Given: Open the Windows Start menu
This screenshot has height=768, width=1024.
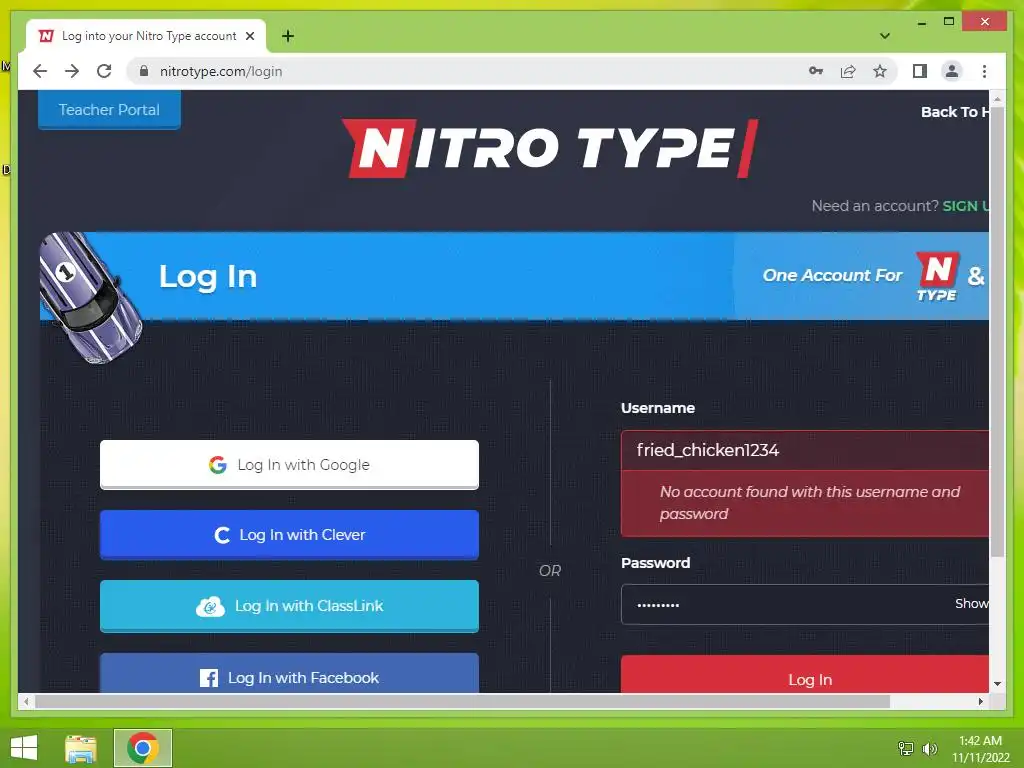Looking at the screenshot, I should pyautogui.click(x=24, y=748).
